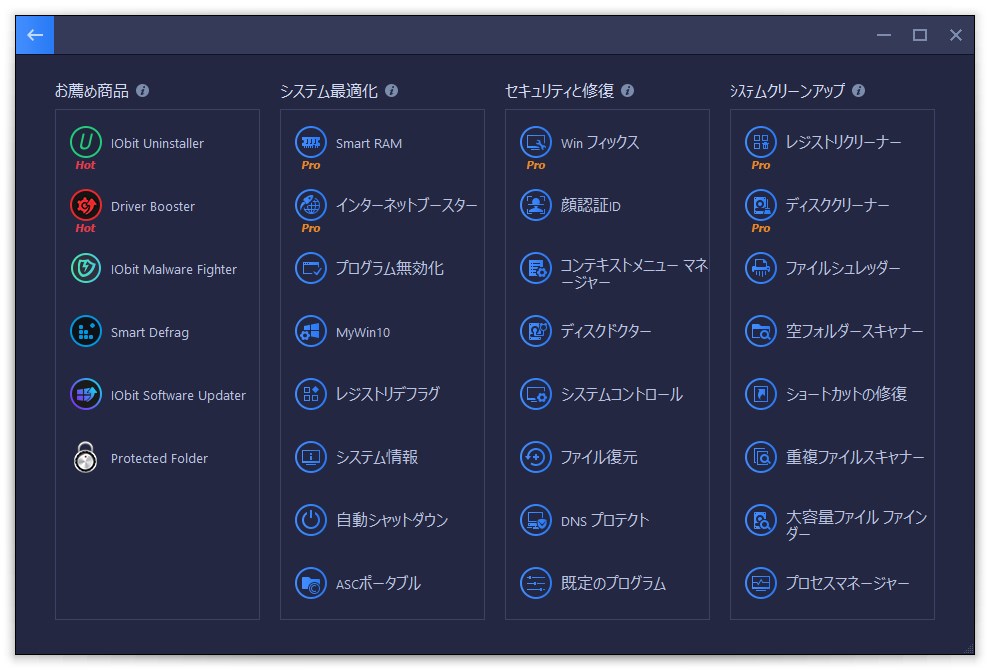Open 自動シャットダウン power icon
This screenshot has width=990, height=670.
(311, 520)
